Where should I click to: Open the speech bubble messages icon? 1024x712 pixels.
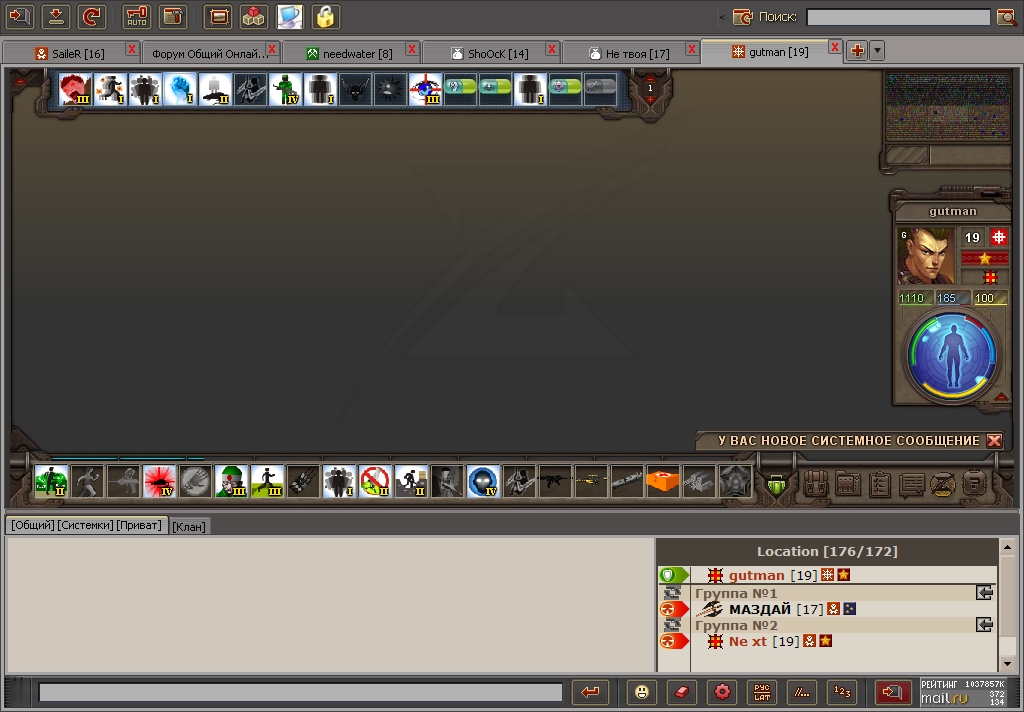(x=911, y=484)
